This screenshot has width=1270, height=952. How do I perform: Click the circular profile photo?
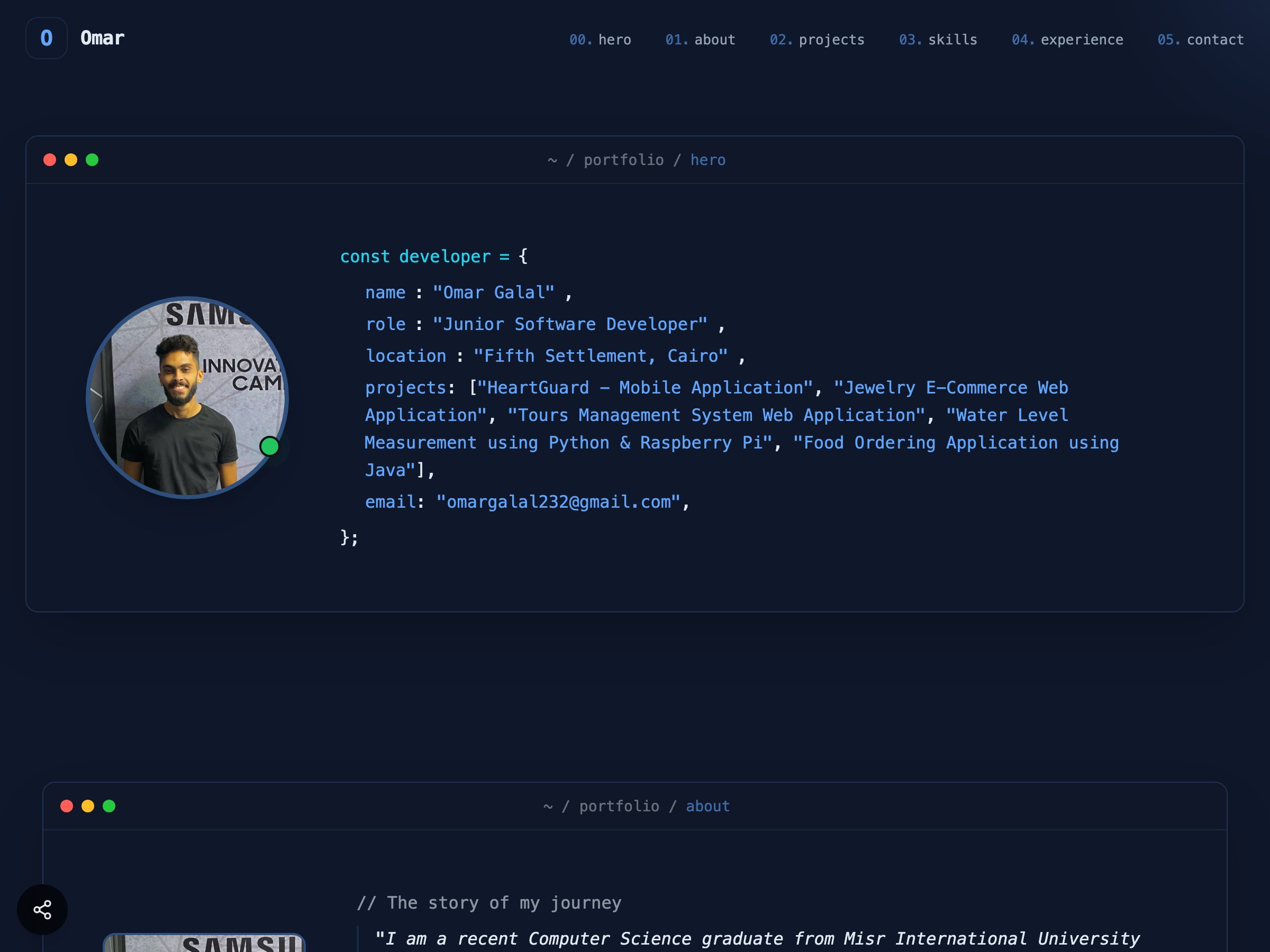tap(187, 398)
